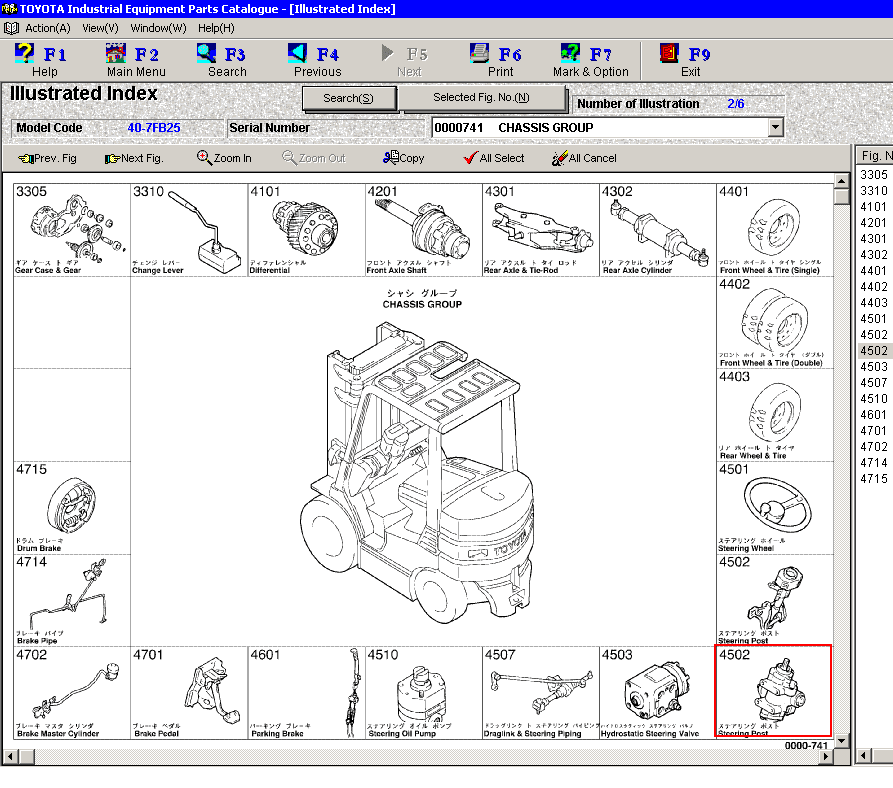Select 4302 Rear Axle Cylinder thumbnail
The image size is (893, 788).
658,230
